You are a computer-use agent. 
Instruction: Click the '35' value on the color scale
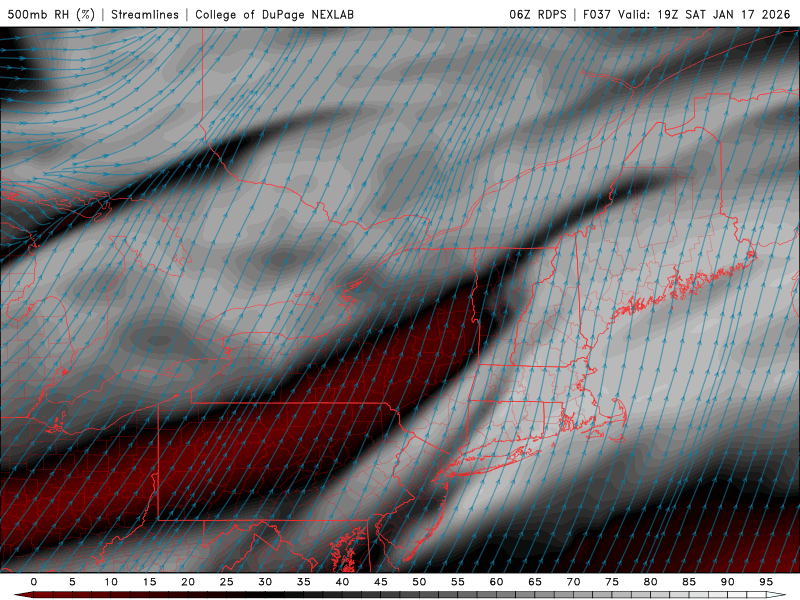click(x=303, y=582)
